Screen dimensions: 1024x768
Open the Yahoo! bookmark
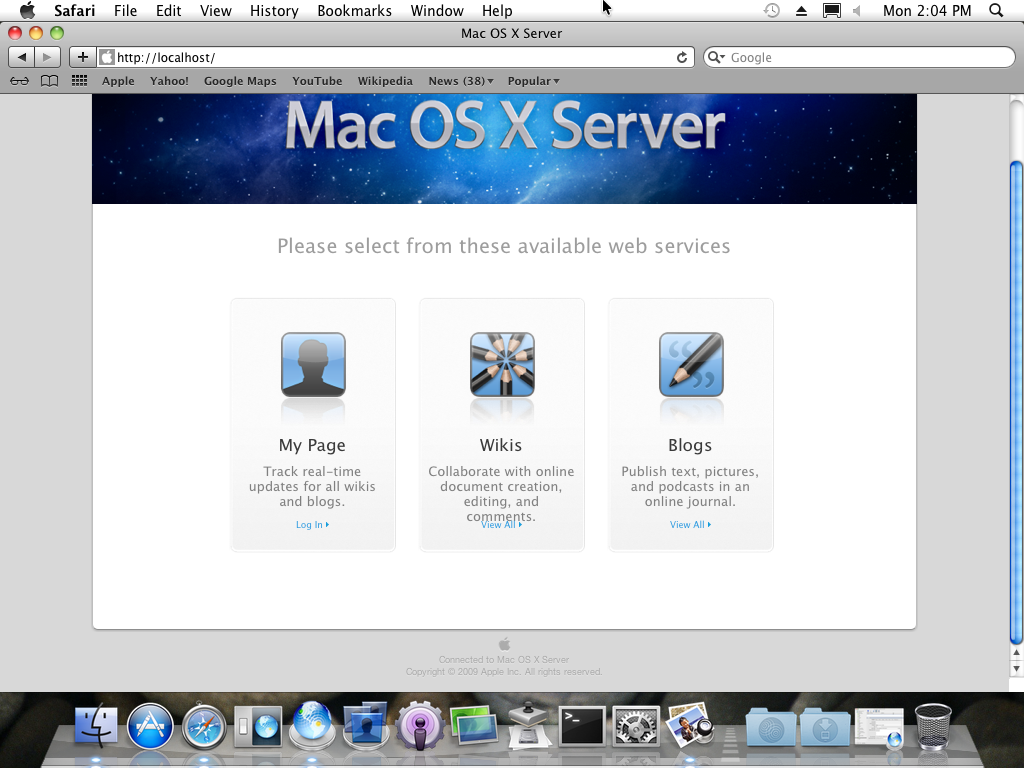coord(169,81)
